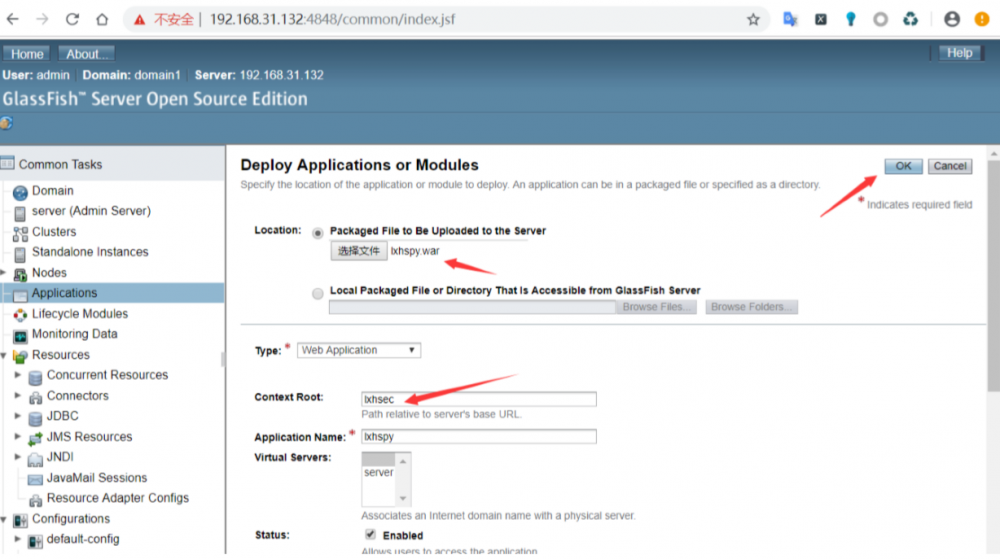Expand the JDBC node
This screenshot has height=559, width=1000.
pyautogui.click(x=18, y=416)
